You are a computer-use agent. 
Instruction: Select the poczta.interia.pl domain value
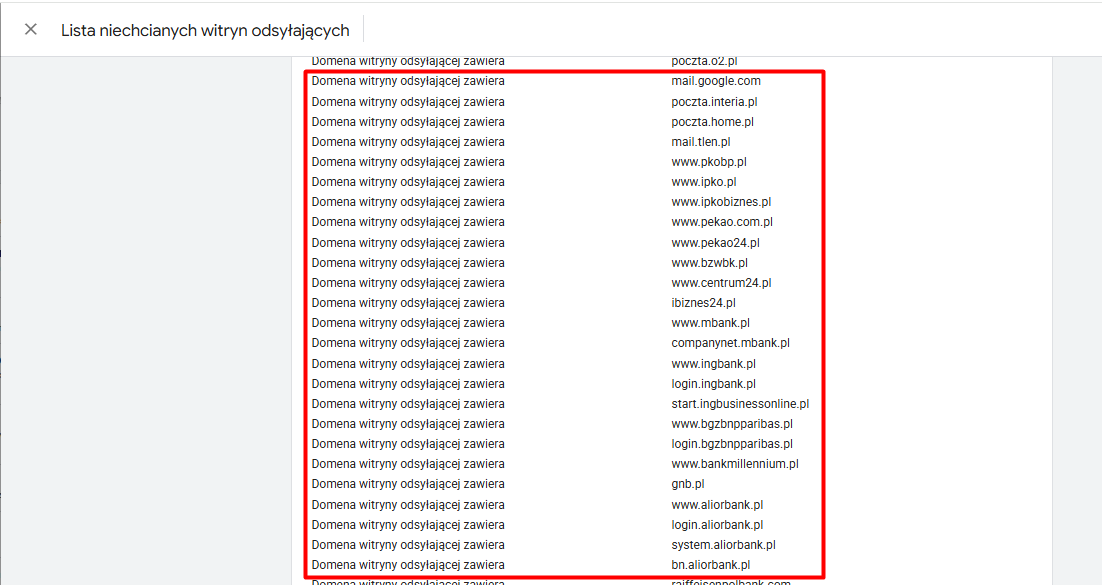click(714, 101)
